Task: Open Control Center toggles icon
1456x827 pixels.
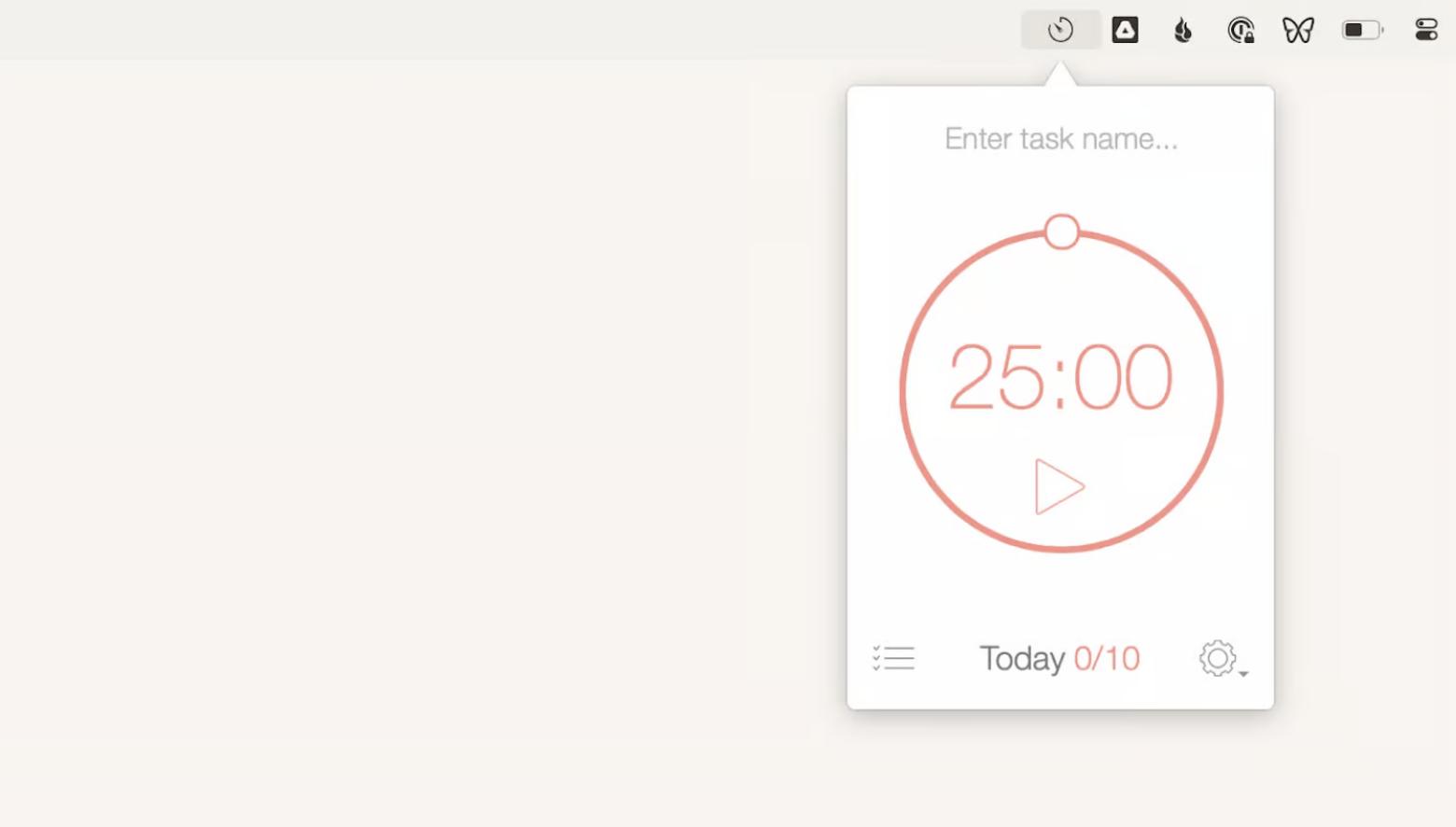Action: click(1426, 30)
